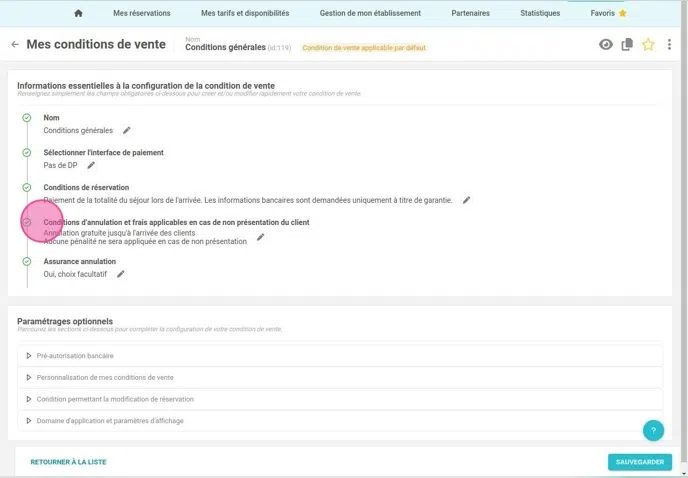Click the Conditions générales title in header
This screenshot has height=478, width=688.
click(225, 47)
